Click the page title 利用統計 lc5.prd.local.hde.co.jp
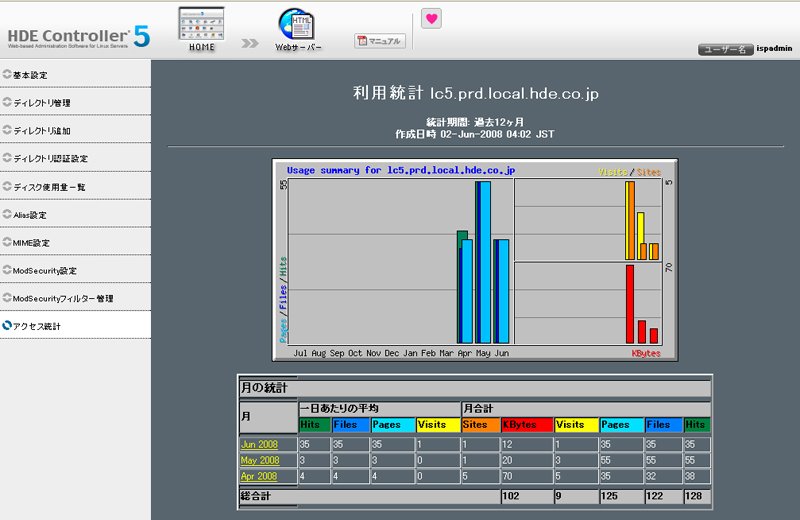Screen dimensions: 800x520 pyautogui.click(x=476, y=93)
